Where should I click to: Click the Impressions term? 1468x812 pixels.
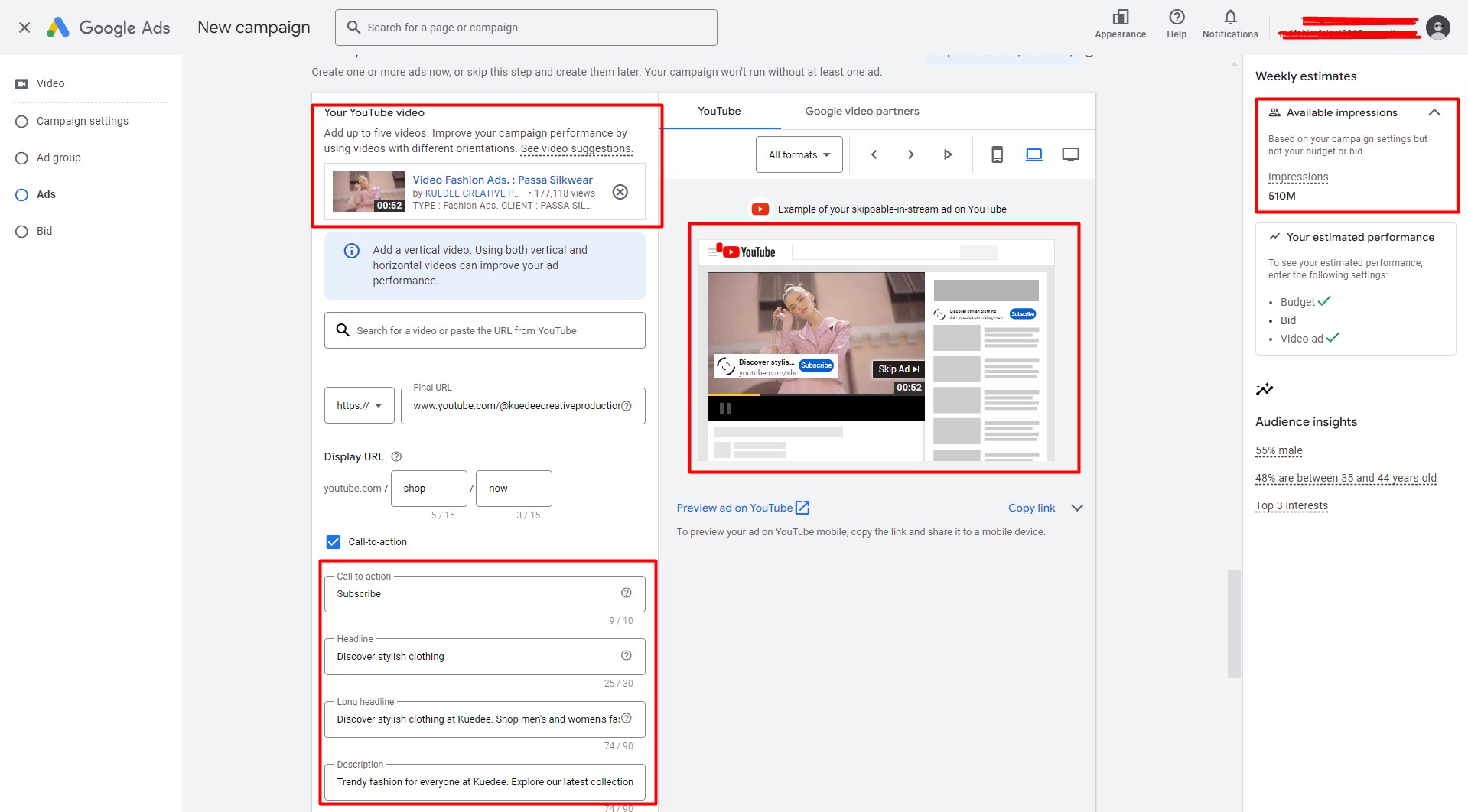pyautogui.click(x=1297, y=177)
